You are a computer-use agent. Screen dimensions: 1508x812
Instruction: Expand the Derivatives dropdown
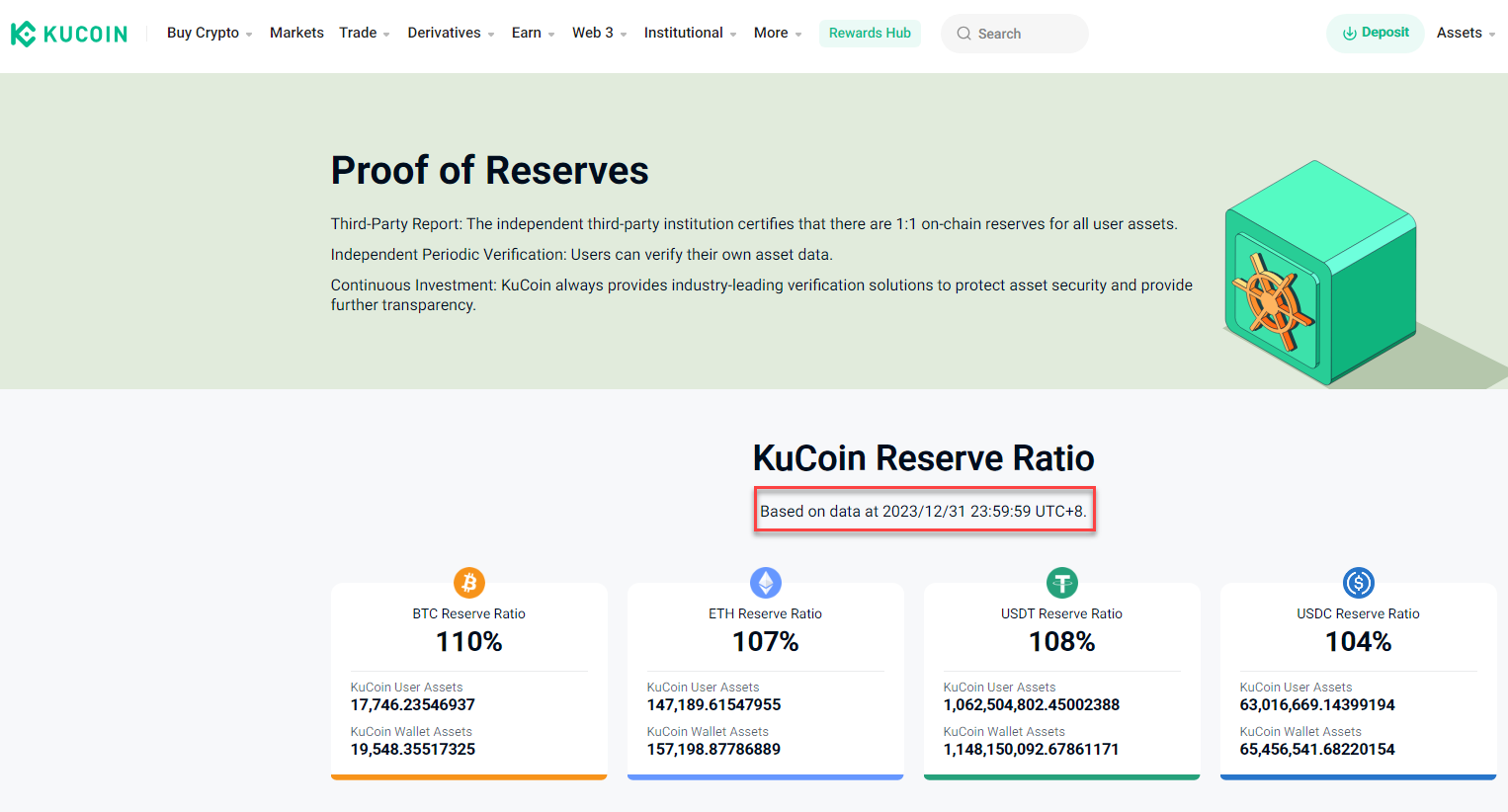coord(452,33)
